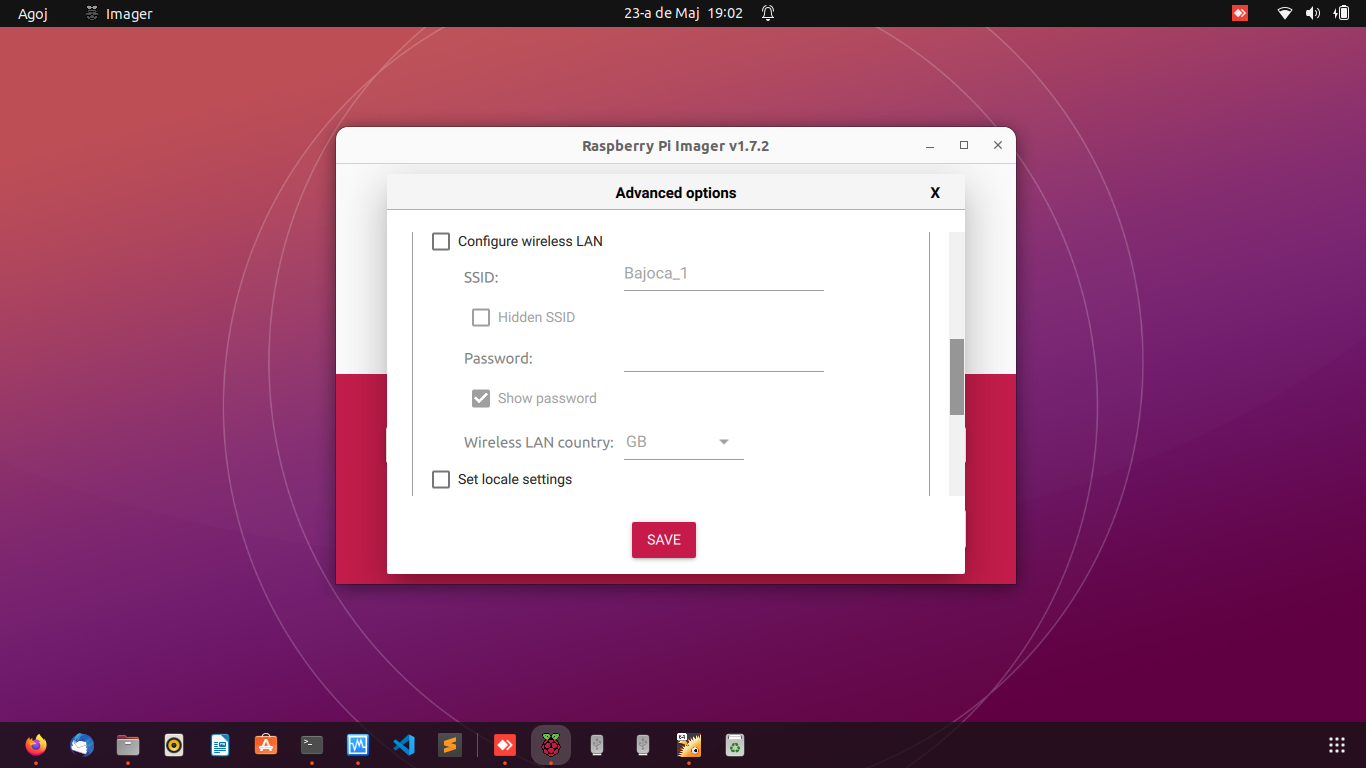This screenshot has height=768, width=1366.
Task: Click the notification bell beside the clock
Action: (x=768, y=13)
